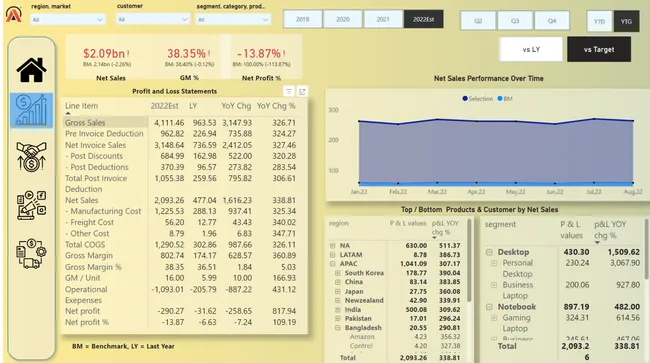This screenshot has width=650, height=363.
Task: Click the company logo icon
Action: point(14,15)
